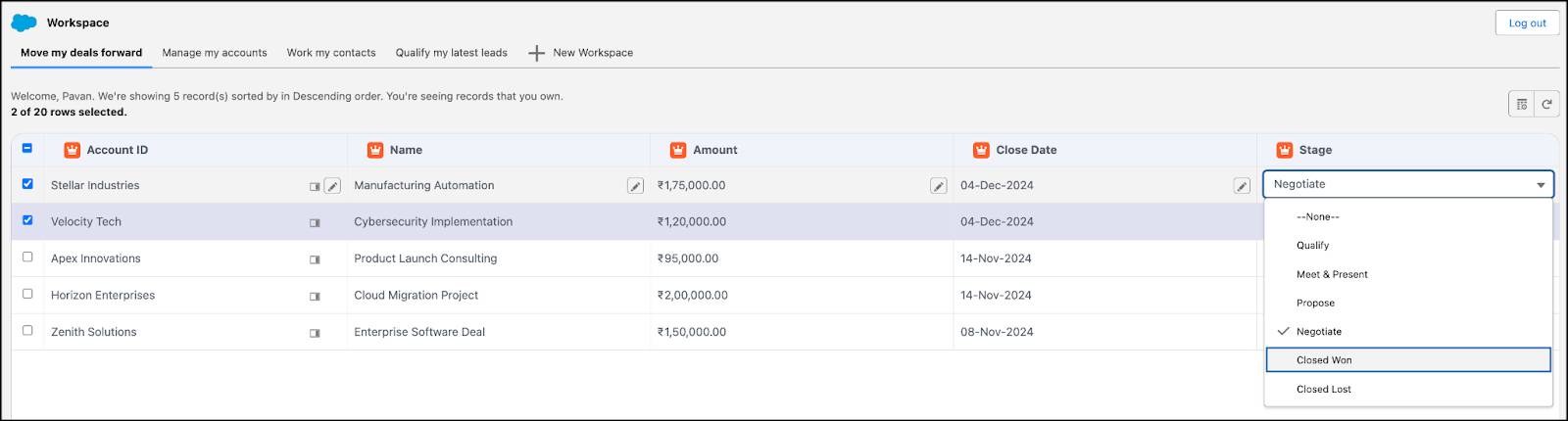Choose Meet & Present stage option
The height and width of the screenshot is (421, 1568).
click(1408, 274)
